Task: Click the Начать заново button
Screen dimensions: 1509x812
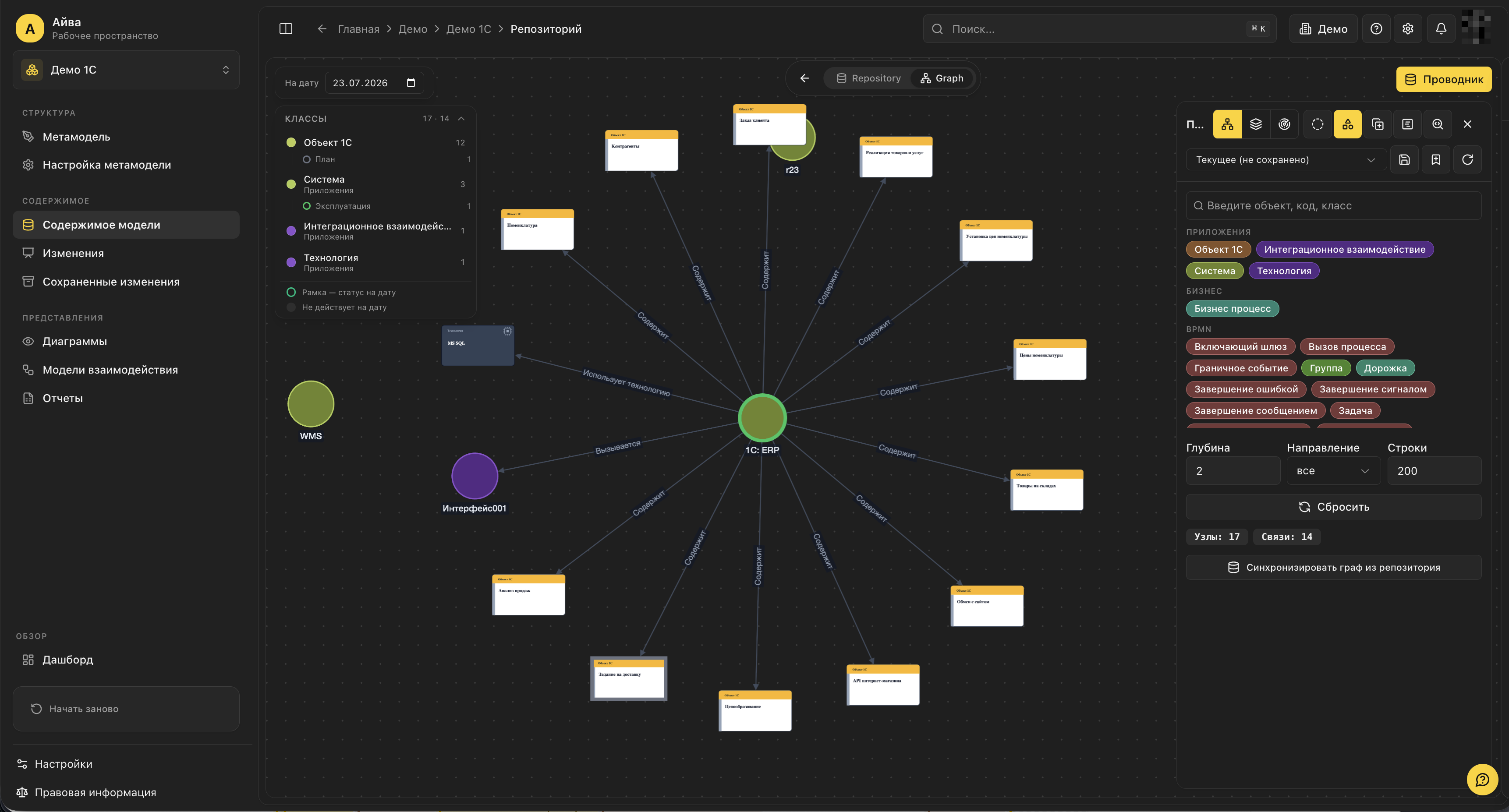Action: tap(126, 708)
